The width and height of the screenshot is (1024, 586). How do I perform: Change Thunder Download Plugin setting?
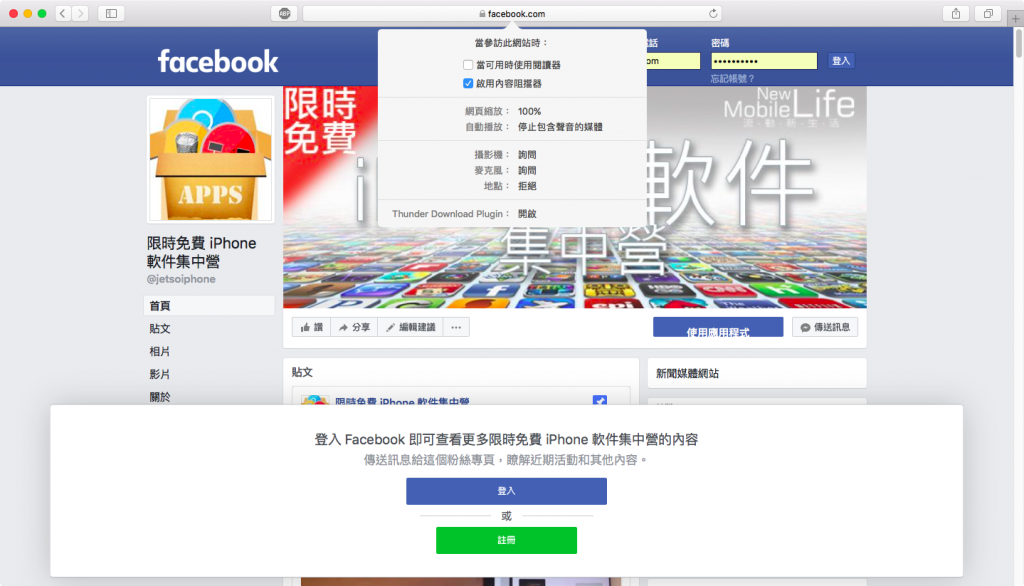tap(527, 214)
